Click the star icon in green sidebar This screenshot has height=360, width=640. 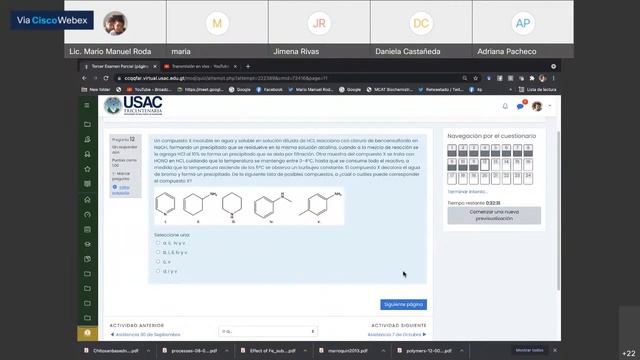(x=87, y=169)
